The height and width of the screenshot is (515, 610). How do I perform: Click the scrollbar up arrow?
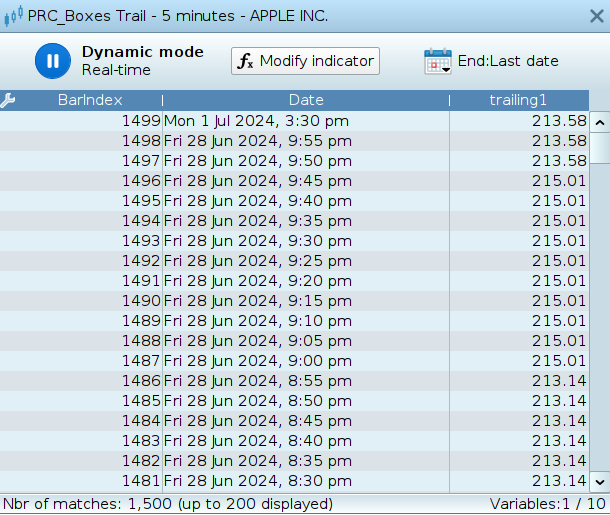click(x=599, y=122)
